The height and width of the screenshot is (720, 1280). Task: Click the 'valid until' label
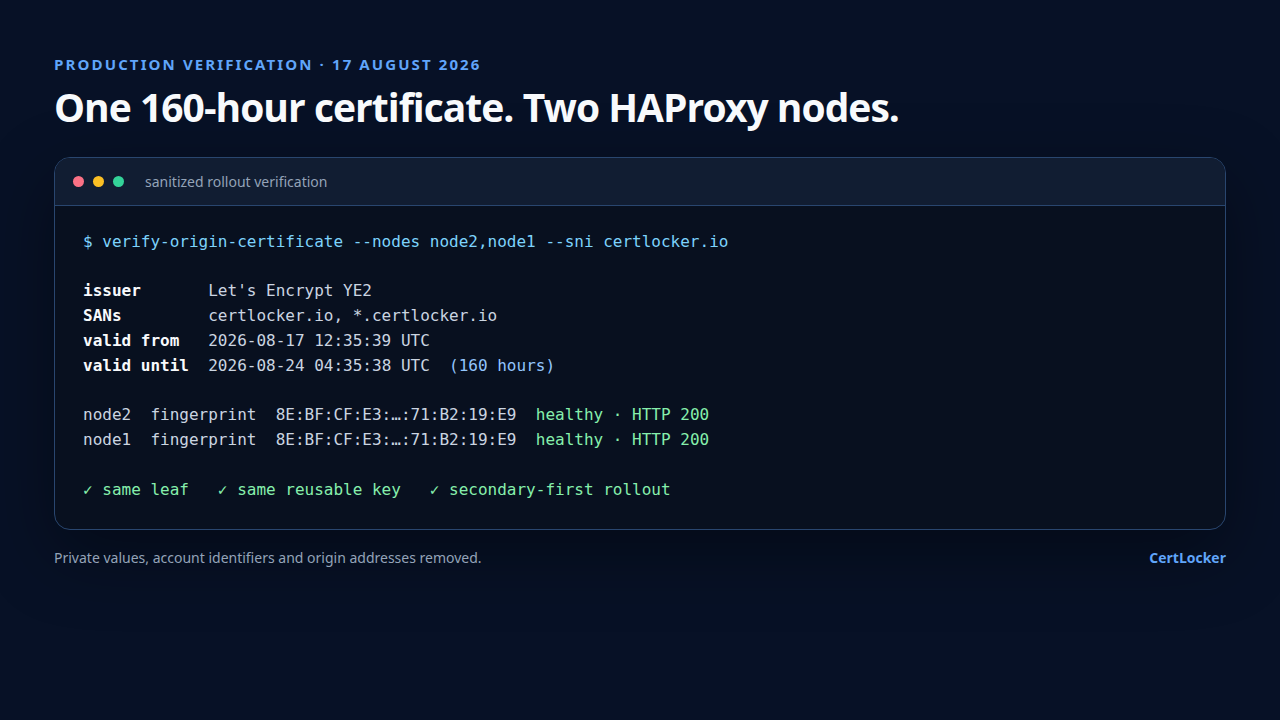(x=136, y=366)
